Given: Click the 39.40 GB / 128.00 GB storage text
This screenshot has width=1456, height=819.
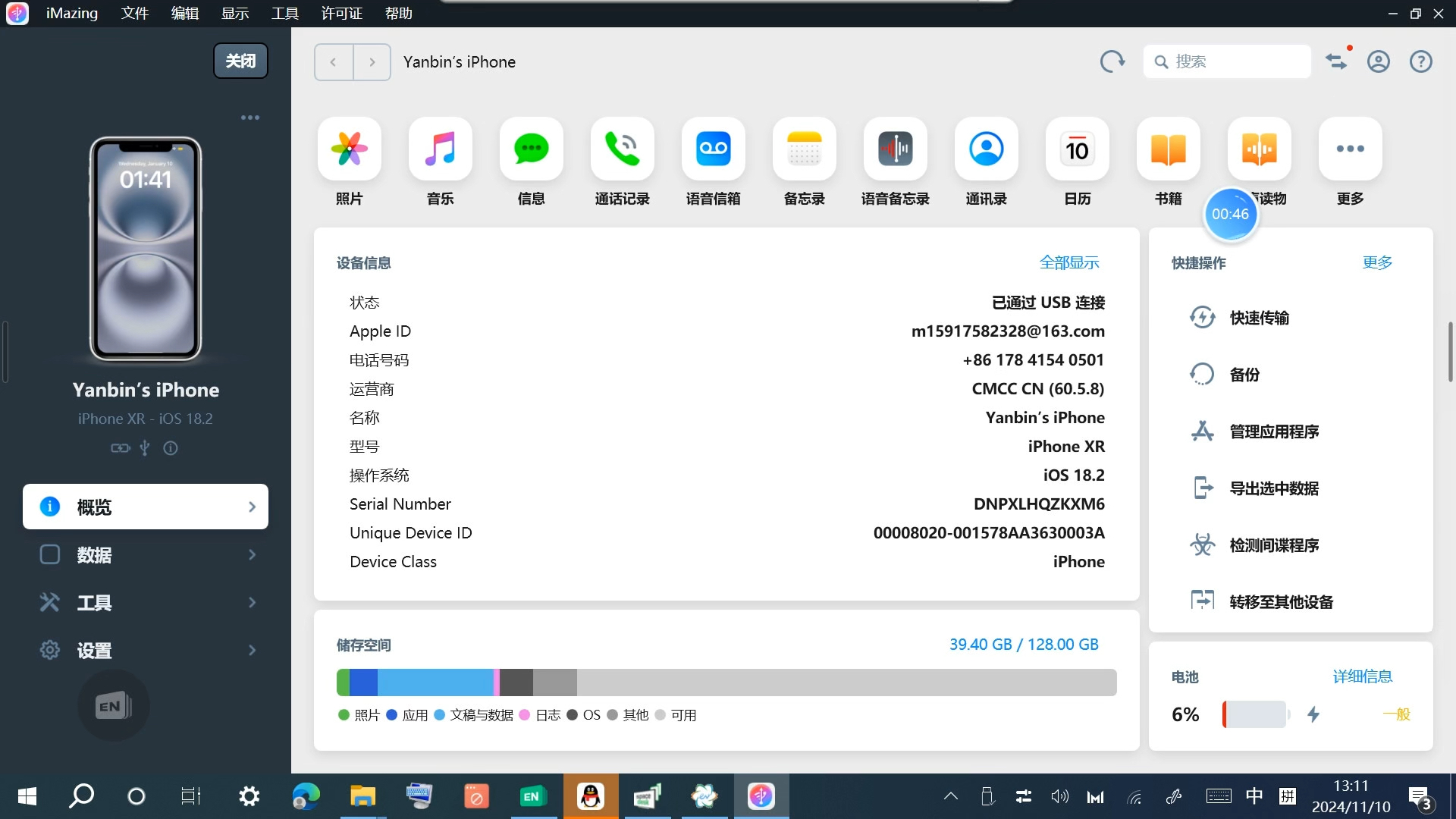Looking at the screenshot, I should pos(1024,645).
